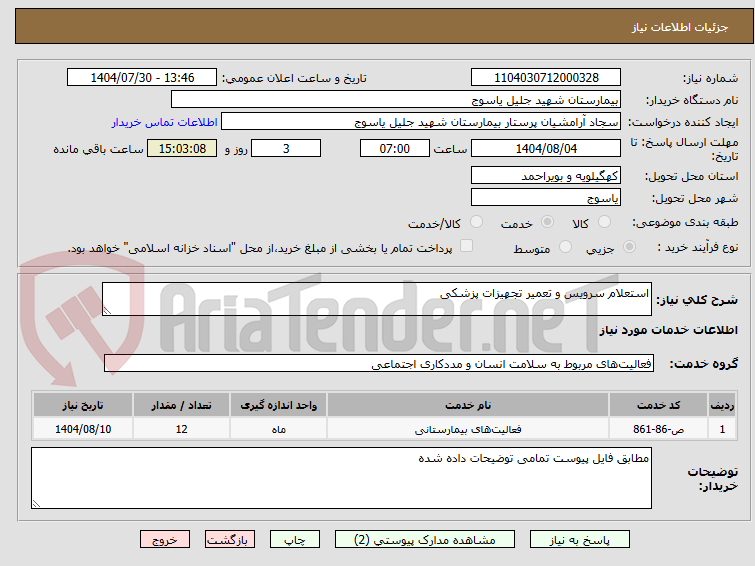Image resolution: width=755 pixels, height=566 pixels.
Task: Click the remaining time 15:03:08 field
Action: [182, 148]
